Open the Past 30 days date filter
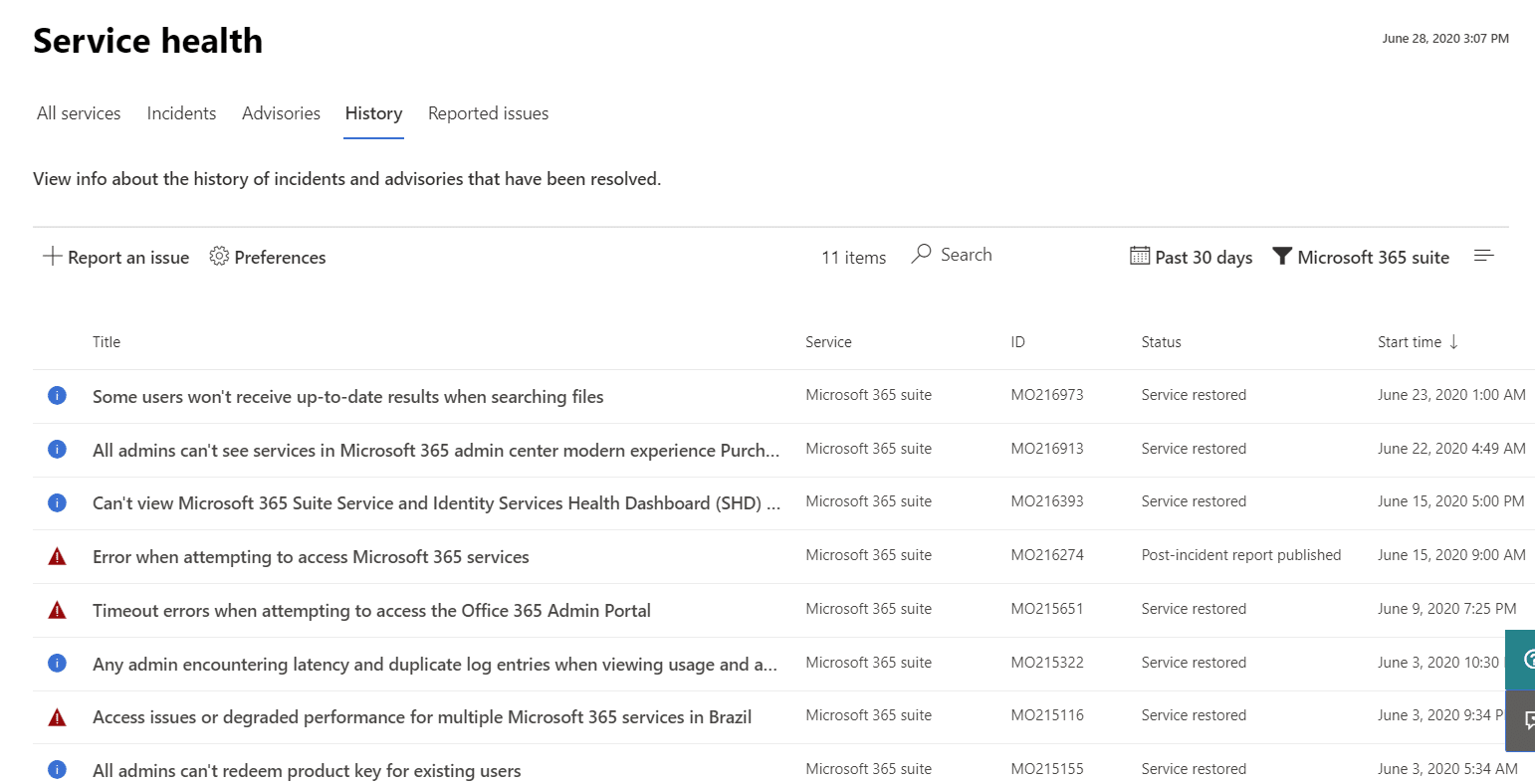1535x784 pixels. (x=1192, y=257)
